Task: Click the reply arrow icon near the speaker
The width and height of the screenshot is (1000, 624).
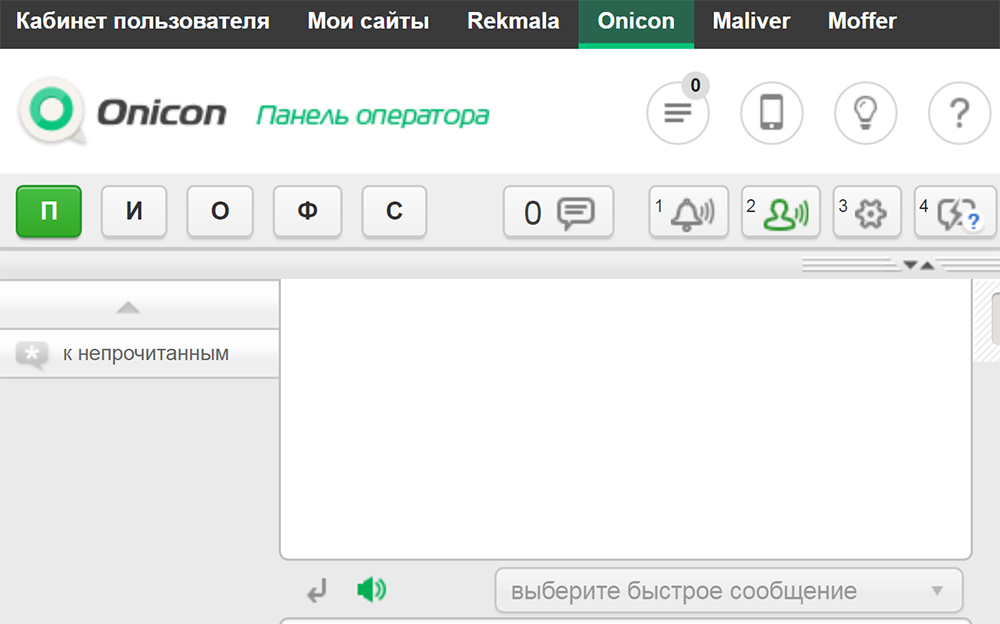Action: click(316, 589)
